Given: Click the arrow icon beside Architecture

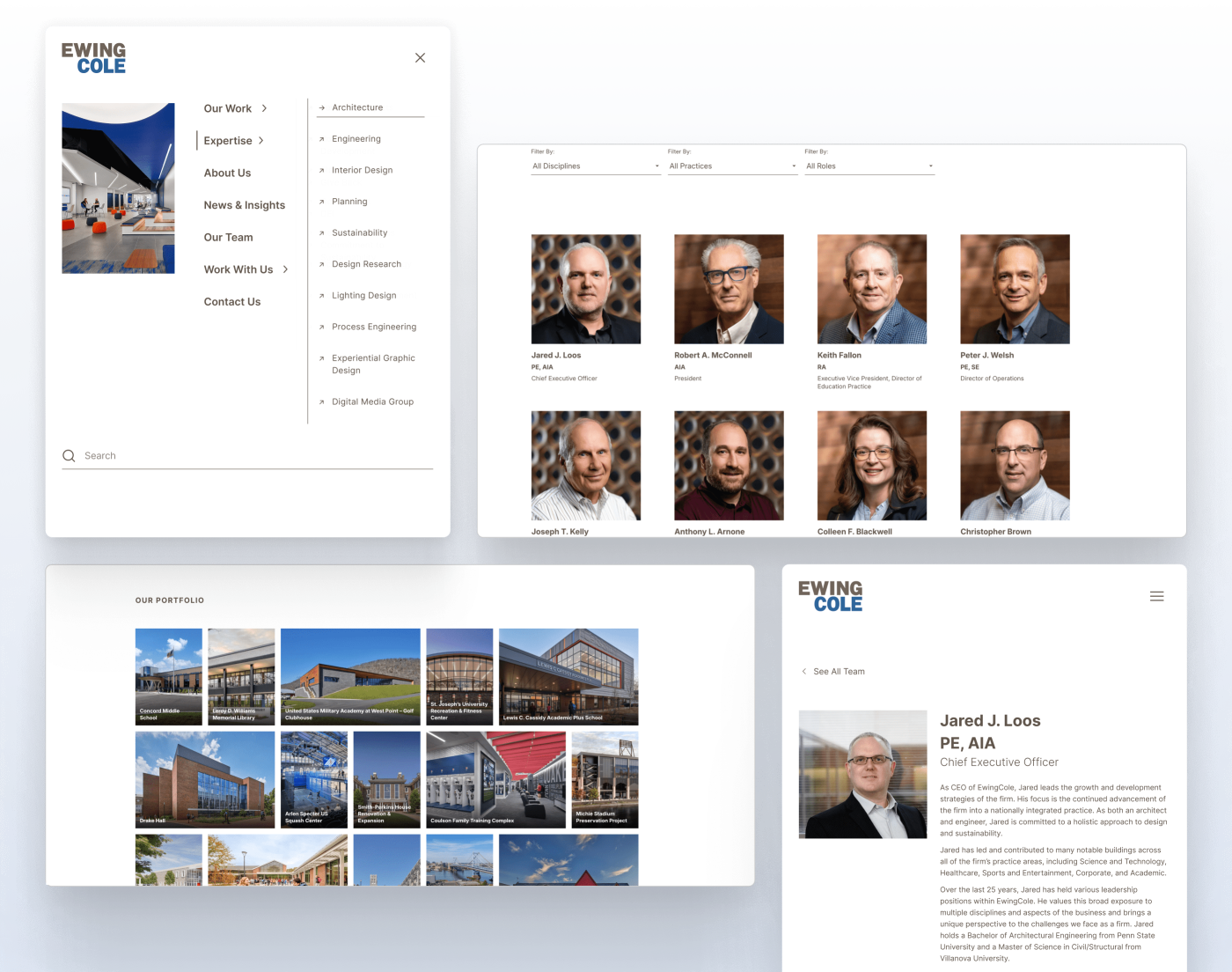Looking at the screenshot, I should (320, 107).
